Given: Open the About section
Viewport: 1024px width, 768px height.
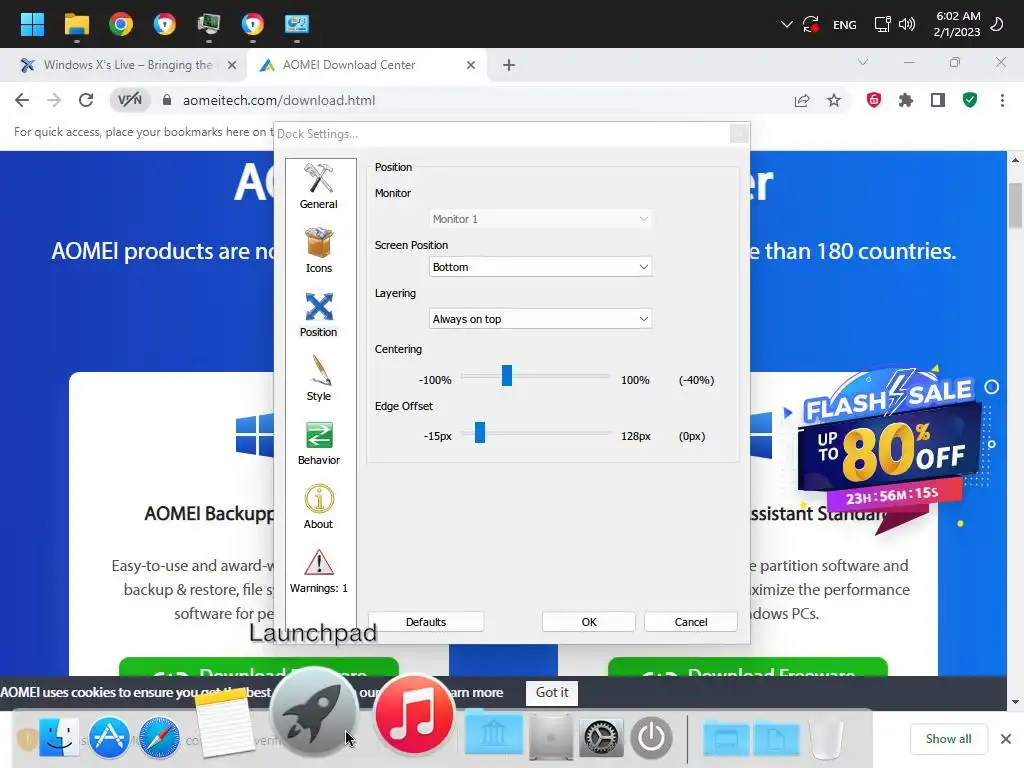Looking at the screenshot, I should click(x=319, y=506).
